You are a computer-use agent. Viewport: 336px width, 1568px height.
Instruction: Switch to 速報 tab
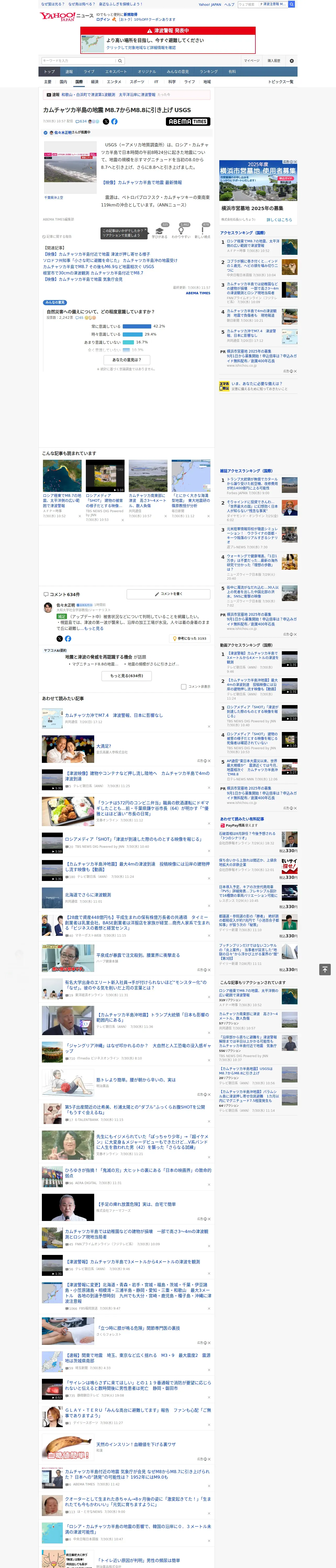[x=69, y=71]
